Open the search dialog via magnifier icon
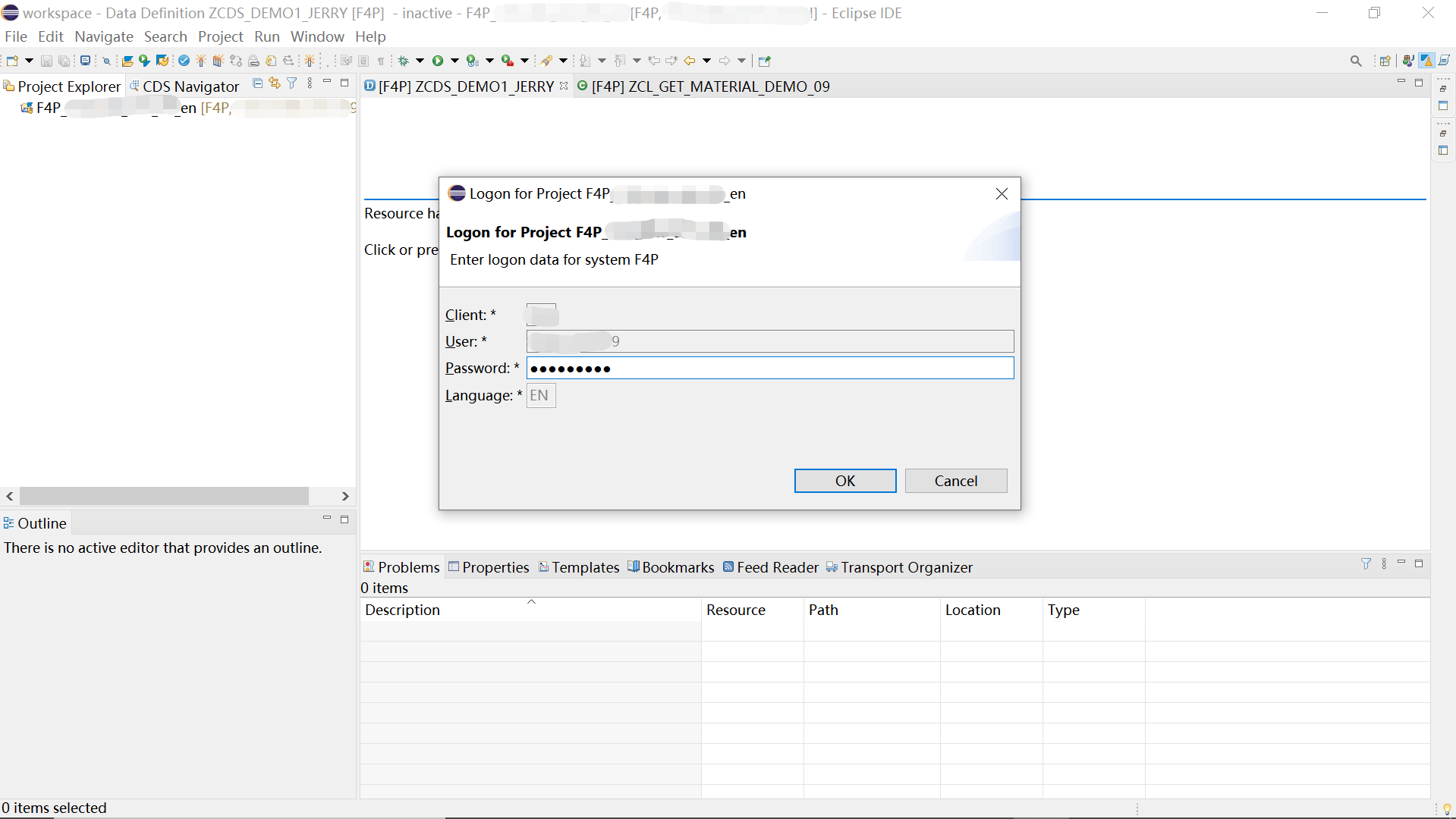Viewport: 1456px width, 819px height. pos(1357,60)
